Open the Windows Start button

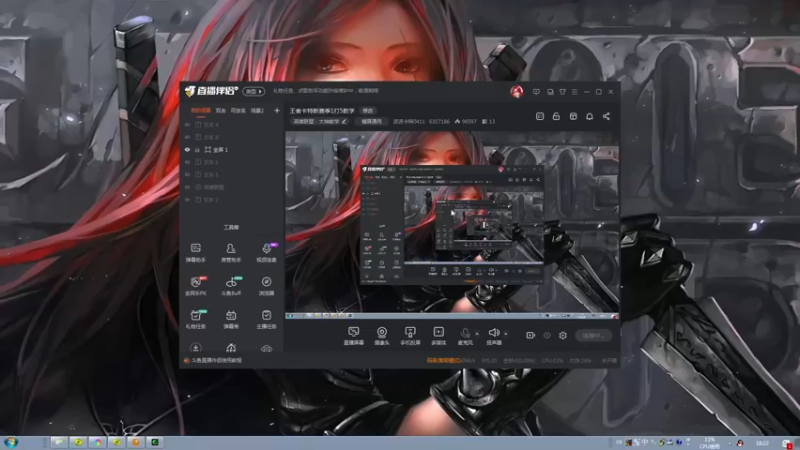click(10, 442)
